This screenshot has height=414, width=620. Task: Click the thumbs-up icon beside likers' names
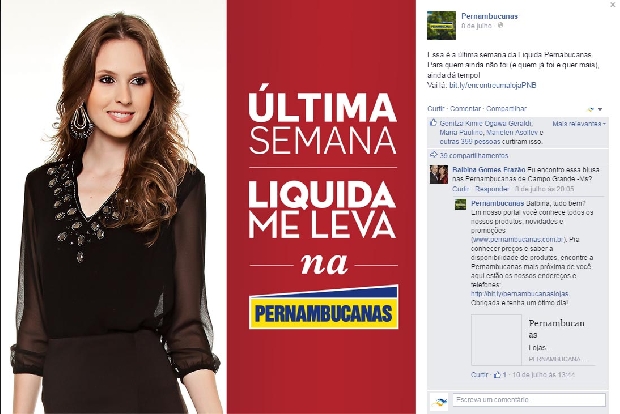click(x=433, y=123)
